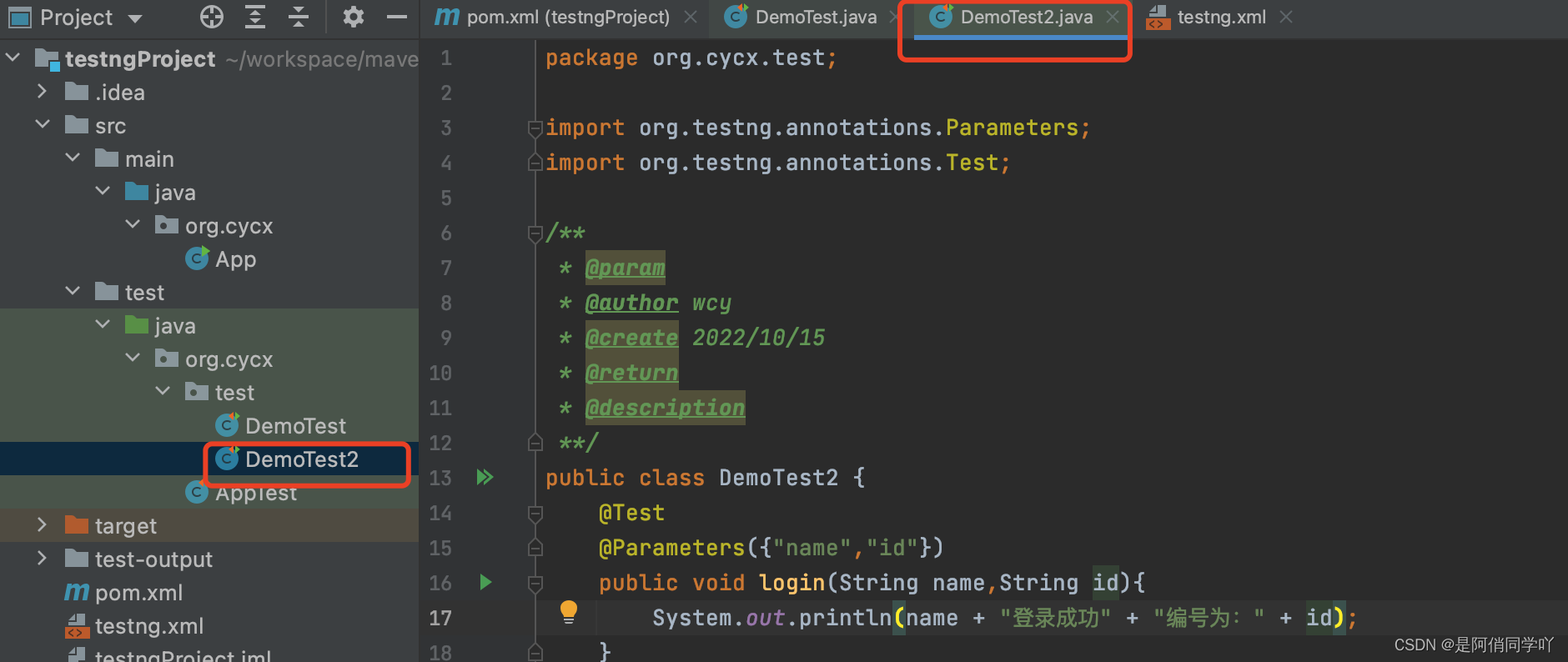Click the package declaration line
The width and height of the screenshot is (1568, 662).
[x=691, y=58]
